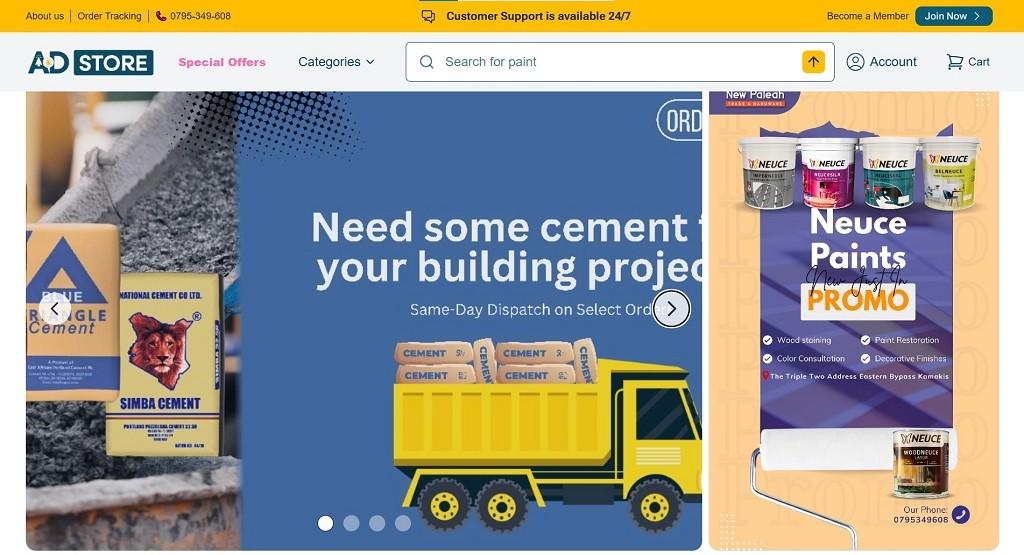Screen dimensions: 1024x555
Task: Click the magnifying glass search icon
Action: tap(426, 62)
